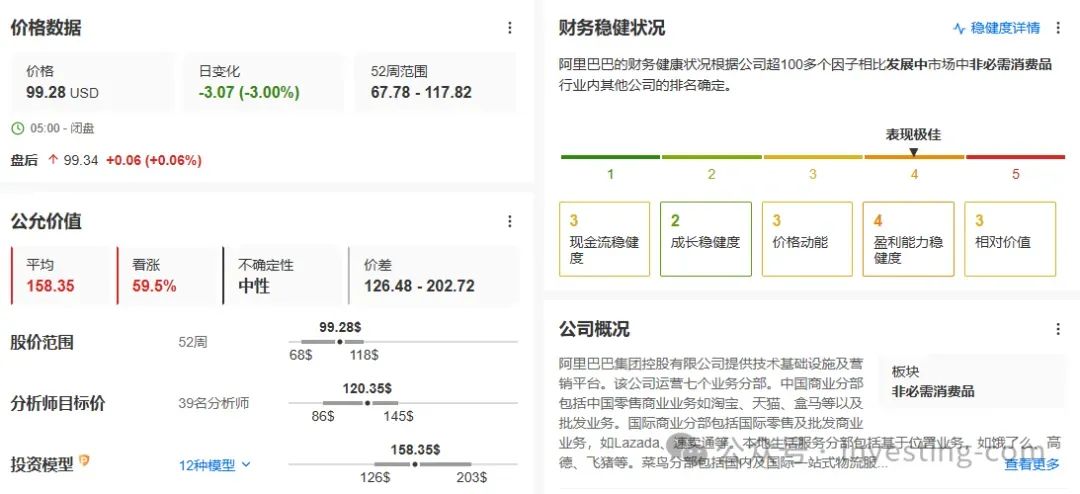Open the 稳健度详情 link

coord(1005,28)
